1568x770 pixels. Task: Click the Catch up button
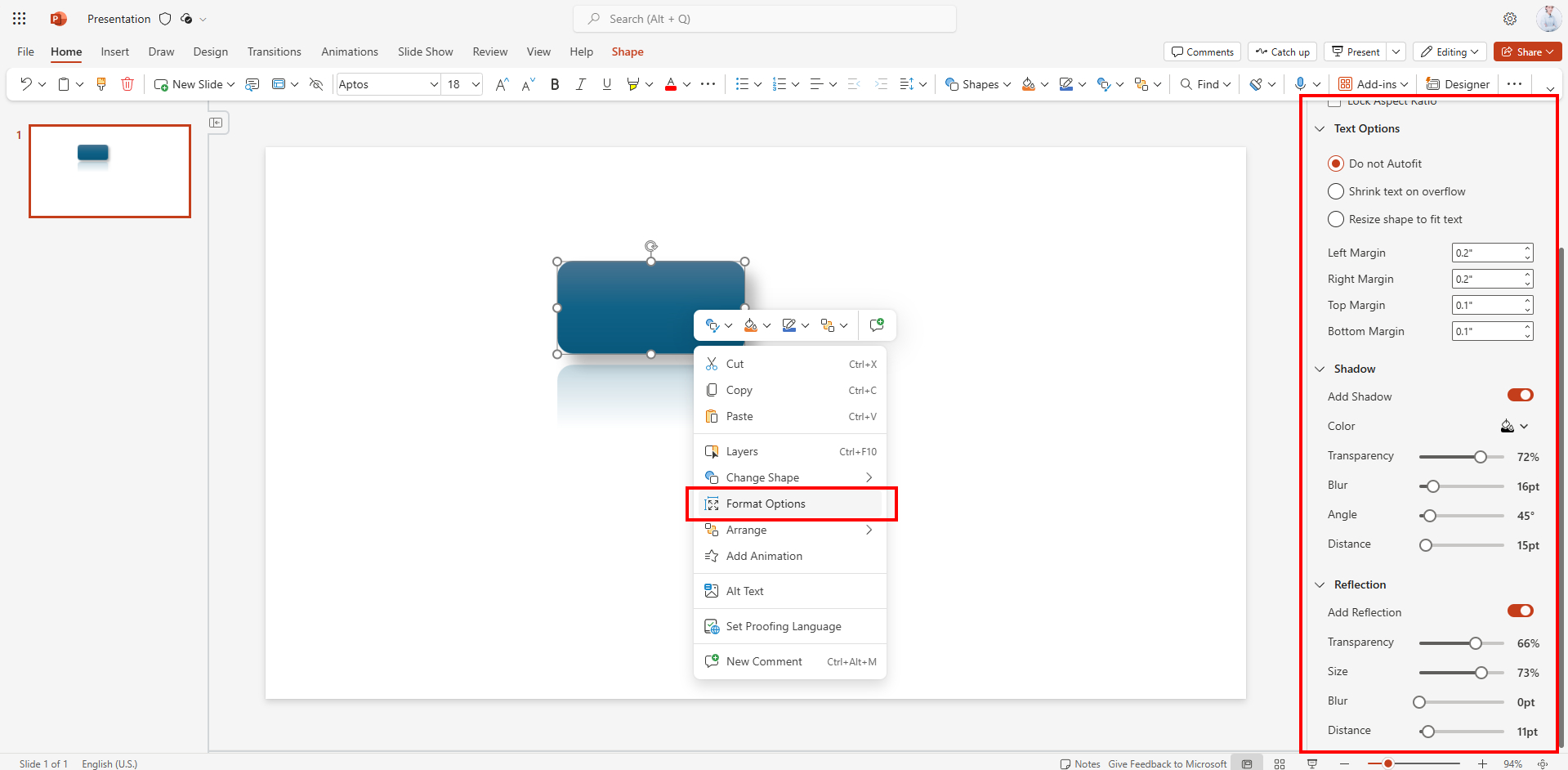[1282, 51]
